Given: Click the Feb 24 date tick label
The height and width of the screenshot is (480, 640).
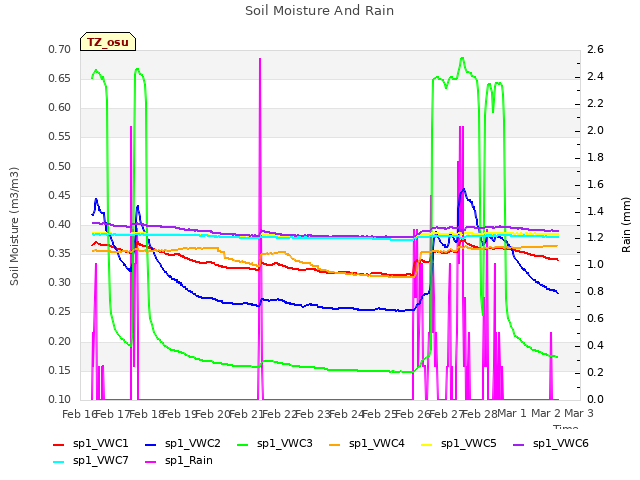Looking at the screenshot, I should [346, 414].
